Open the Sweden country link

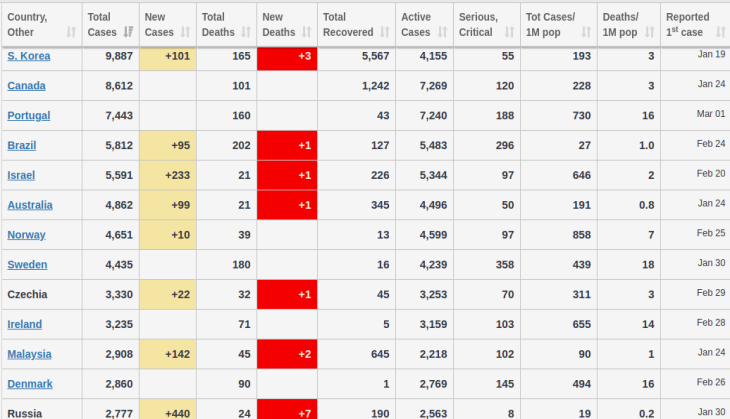pos(27,264)
